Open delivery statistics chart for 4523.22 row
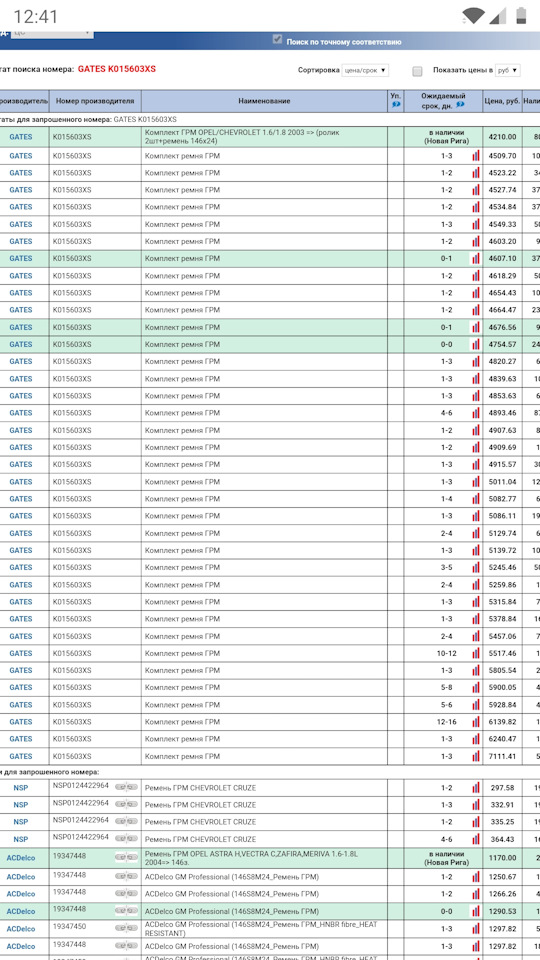Image resolution: width=540 pixels, height=960 pixels. (476, 173)
